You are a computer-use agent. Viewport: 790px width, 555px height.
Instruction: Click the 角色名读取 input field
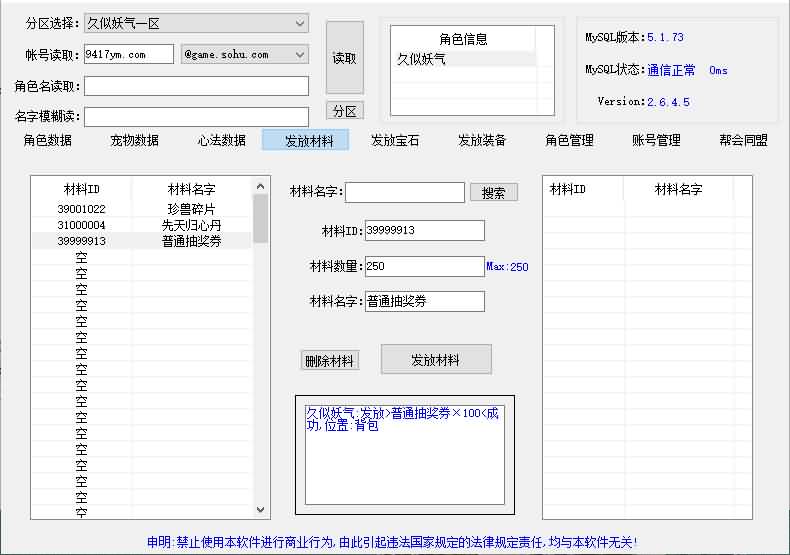pos(196,86)
